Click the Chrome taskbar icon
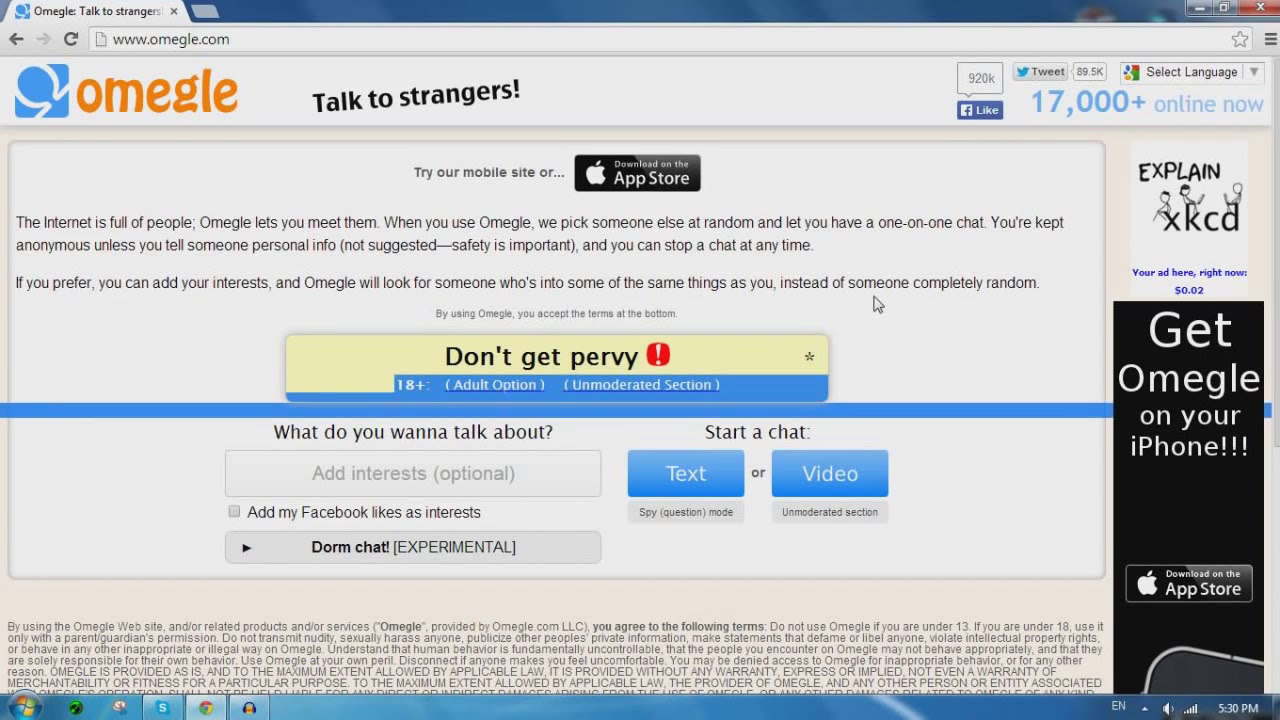Image resolution: width=1280 pixels, height=720 pixels. pos(205,708)
